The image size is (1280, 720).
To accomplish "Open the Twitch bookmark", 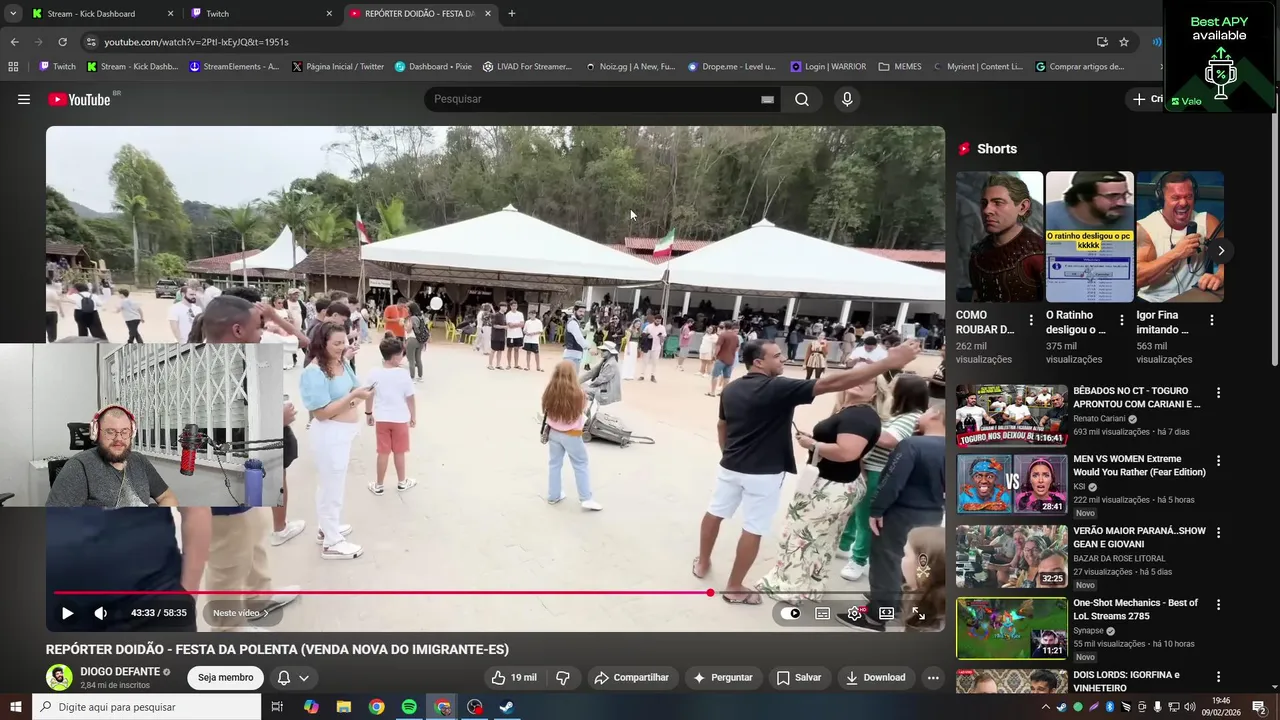I will (x=57, y=67).
